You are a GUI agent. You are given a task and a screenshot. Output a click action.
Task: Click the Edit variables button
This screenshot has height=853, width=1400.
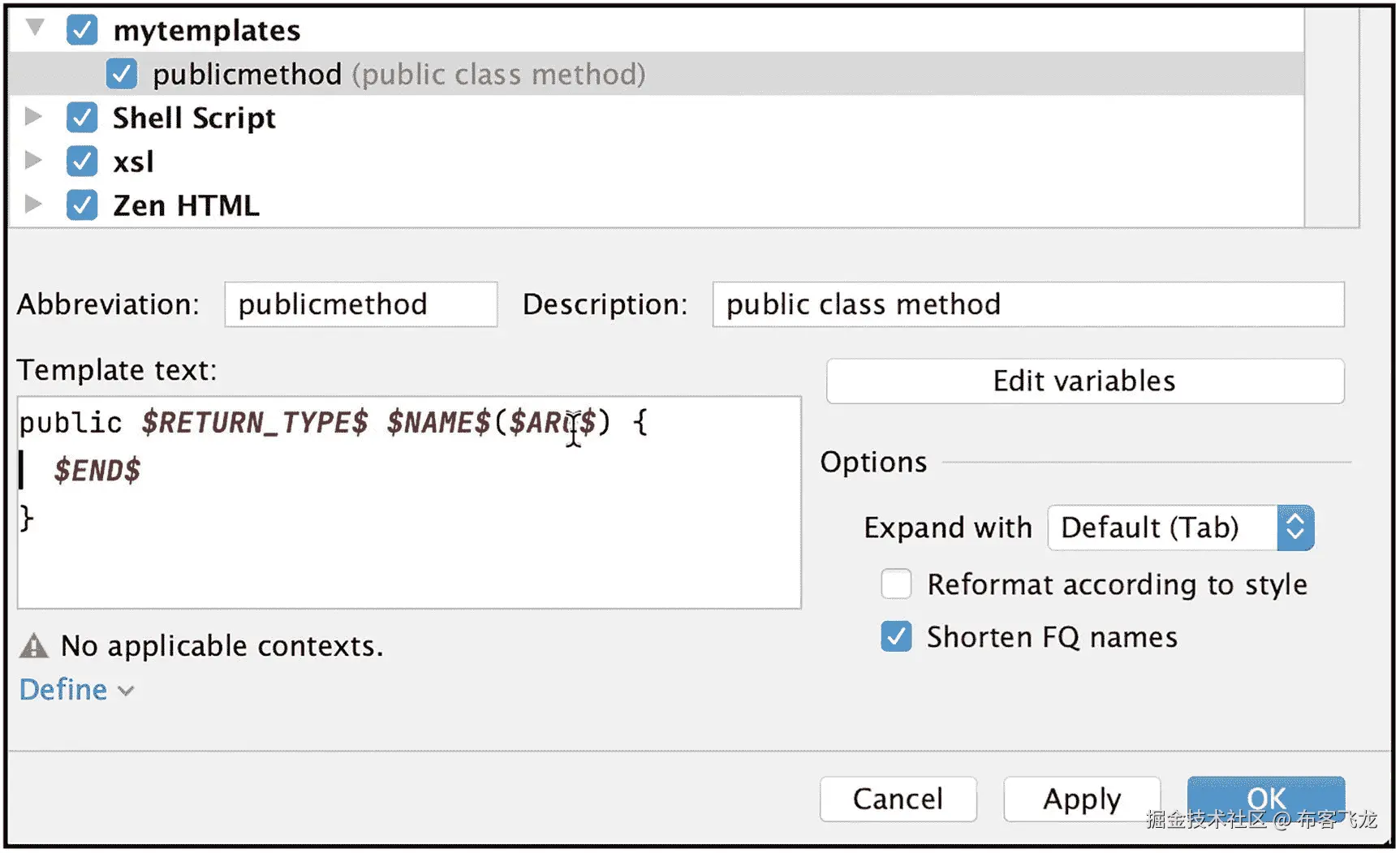(1084, 381)
